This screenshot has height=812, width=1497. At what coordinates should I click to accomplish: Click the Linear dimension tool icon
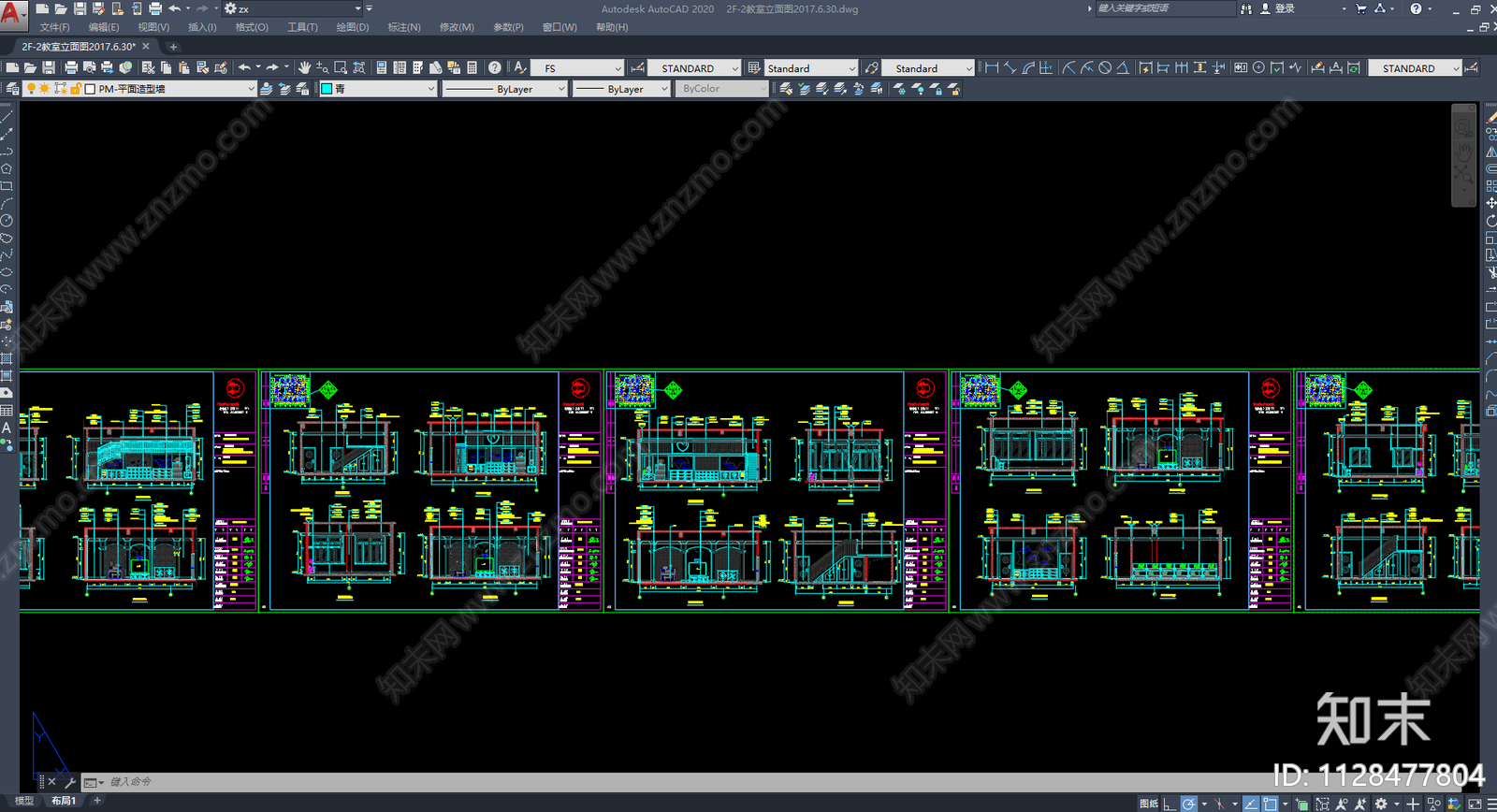[x=992, y=67]
